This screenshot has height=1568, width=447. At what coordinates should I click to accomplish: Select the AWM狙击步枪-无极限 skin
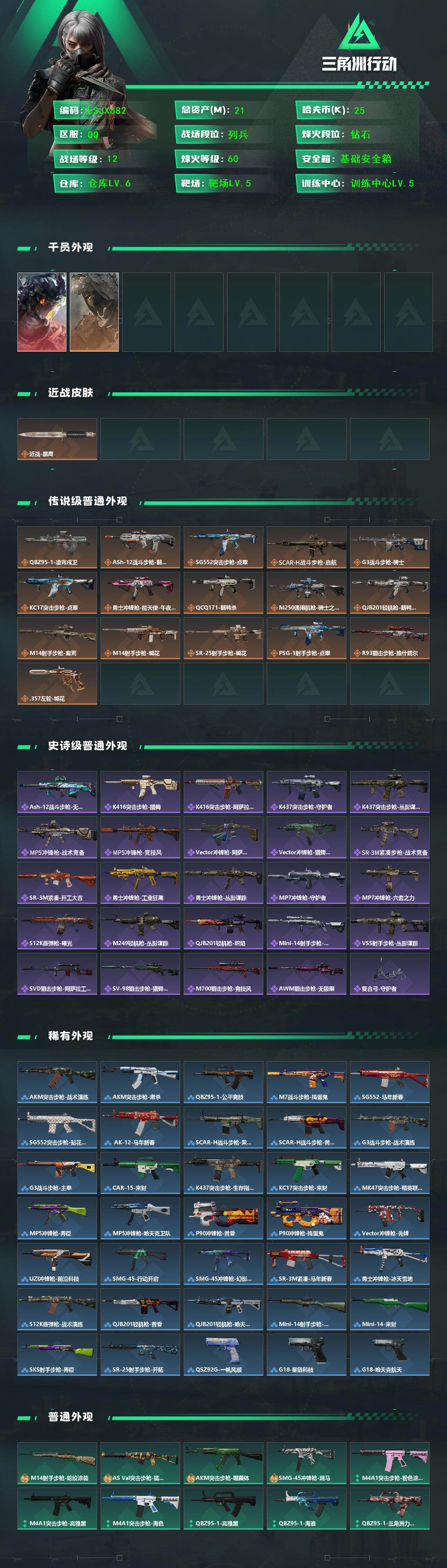307,973
